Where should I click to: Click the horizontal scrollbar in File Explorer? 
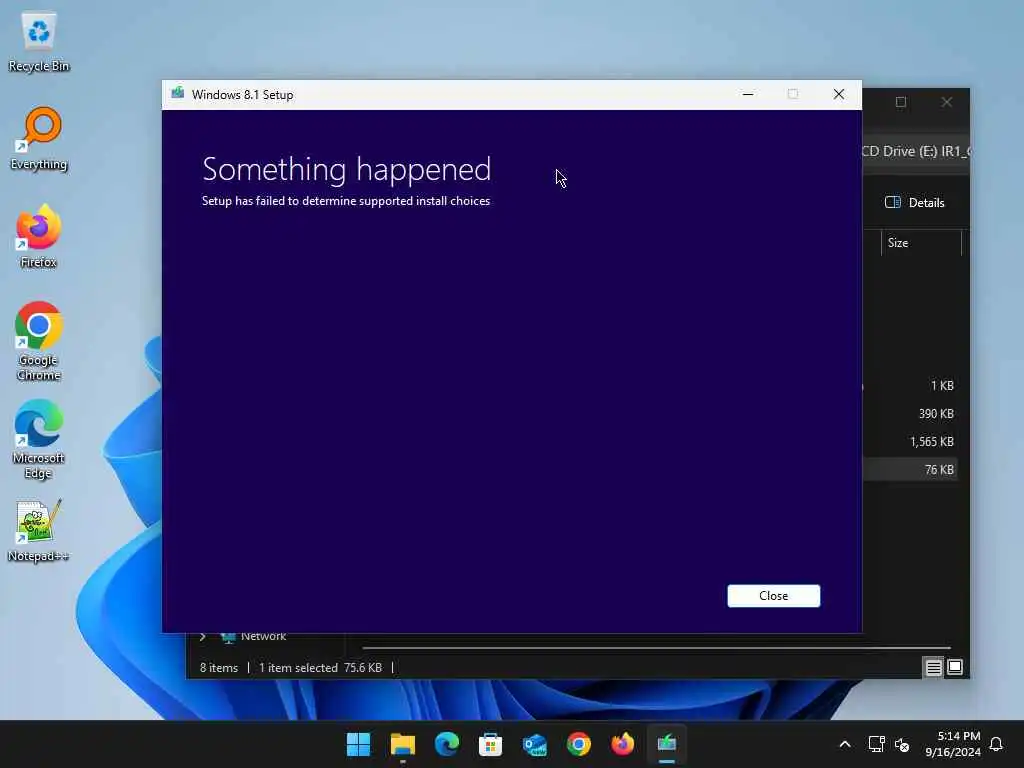click(656, 648)
